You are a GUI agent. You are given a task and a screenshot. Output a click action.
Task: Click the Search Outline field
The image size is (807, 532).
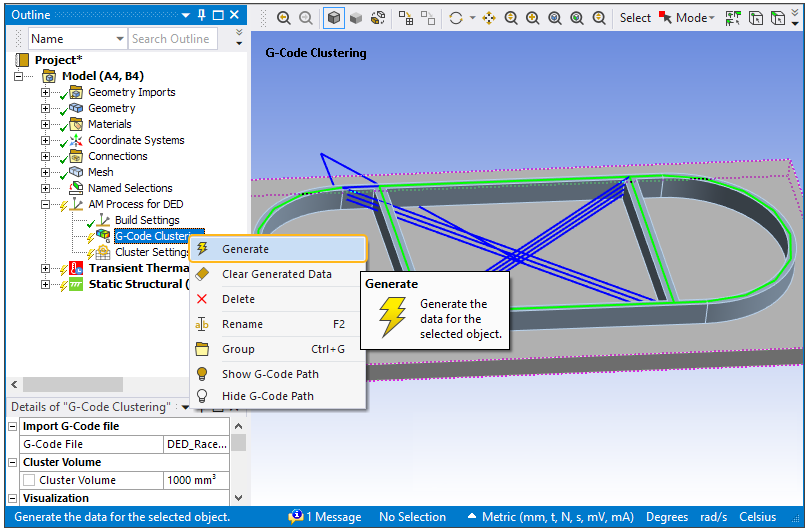point(172,39)
